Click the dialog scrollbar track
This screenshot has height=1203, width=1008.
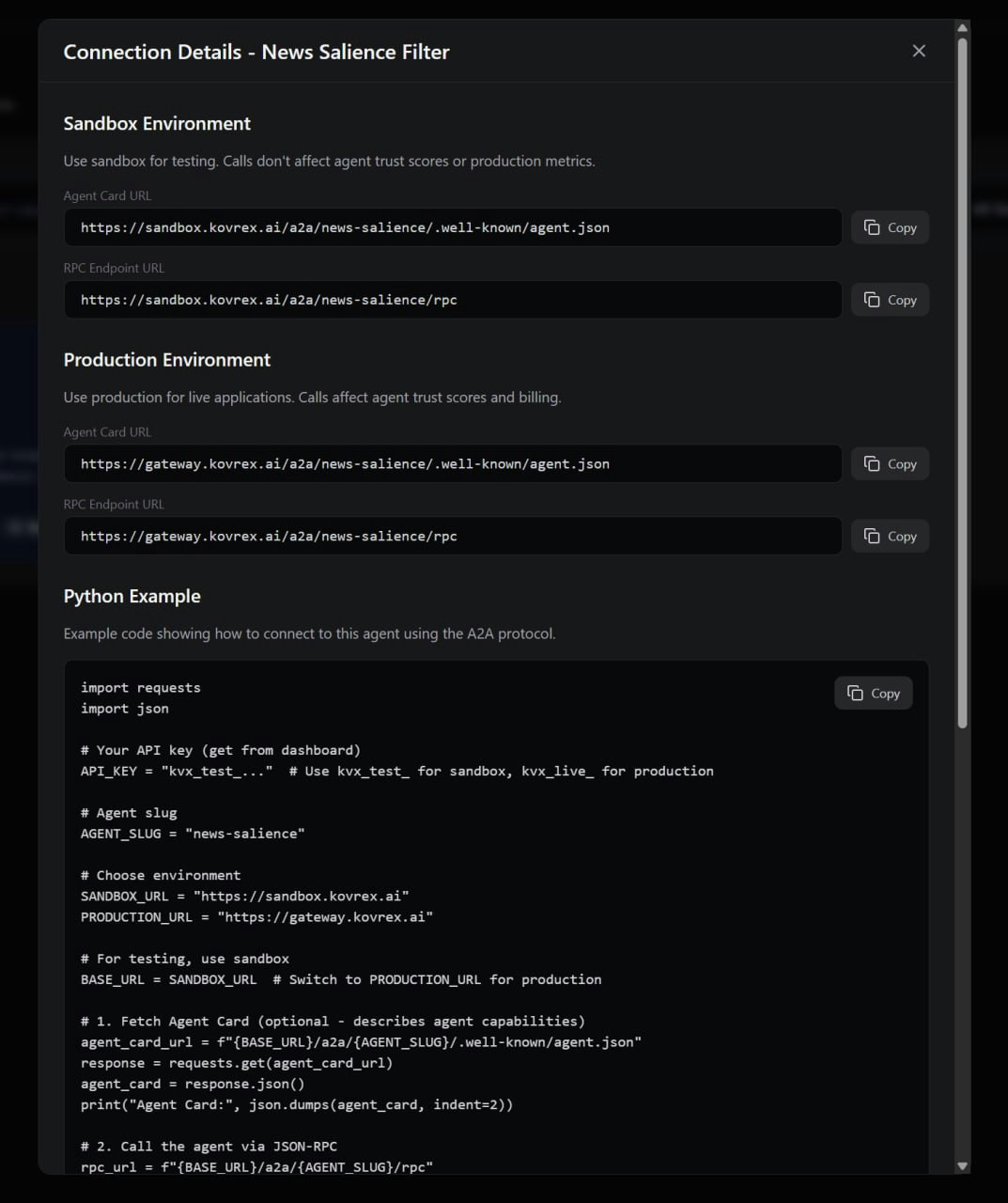[962, 940]
